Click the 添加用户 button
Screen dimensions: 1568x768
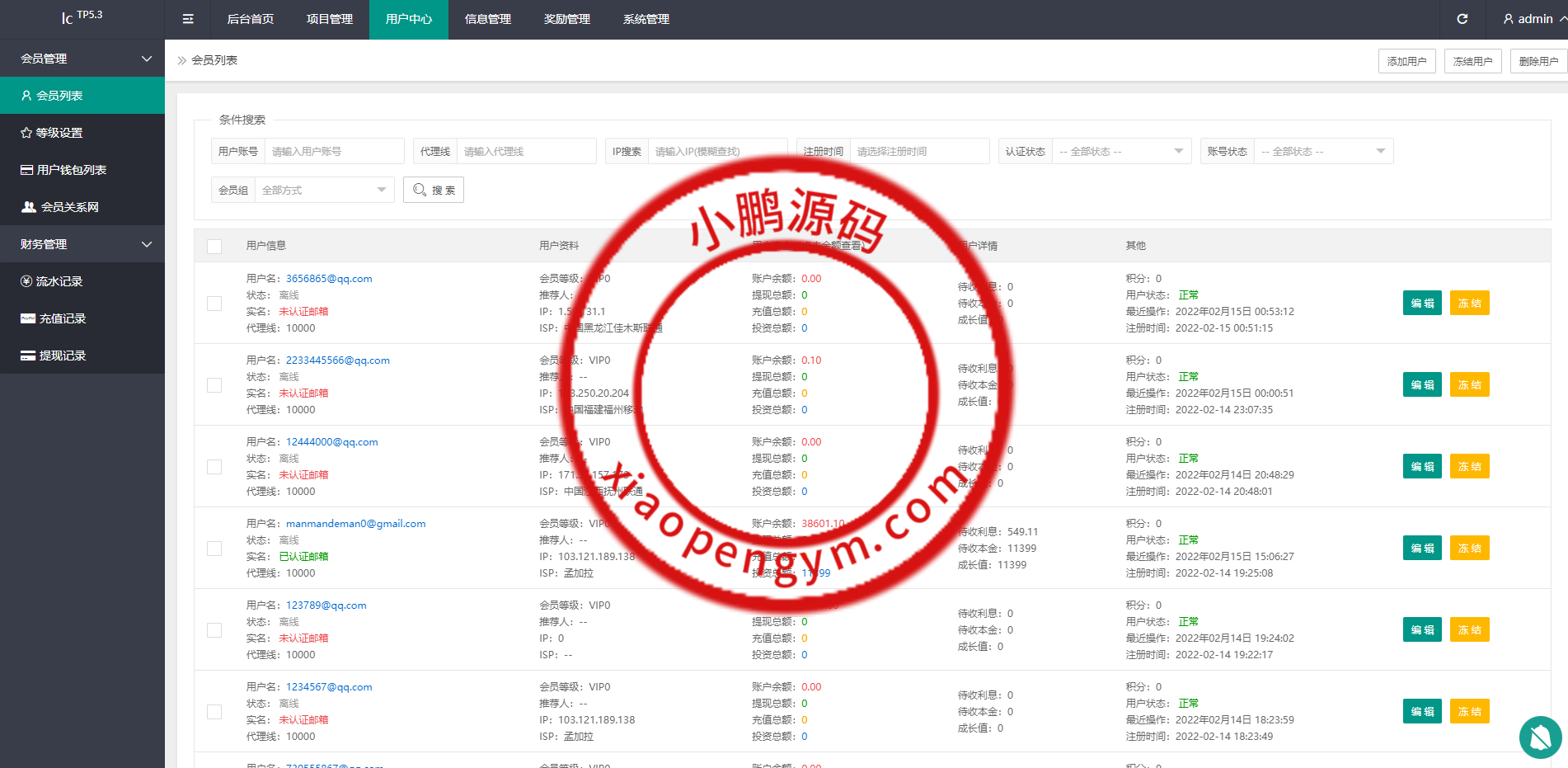tap(1406, 61)
